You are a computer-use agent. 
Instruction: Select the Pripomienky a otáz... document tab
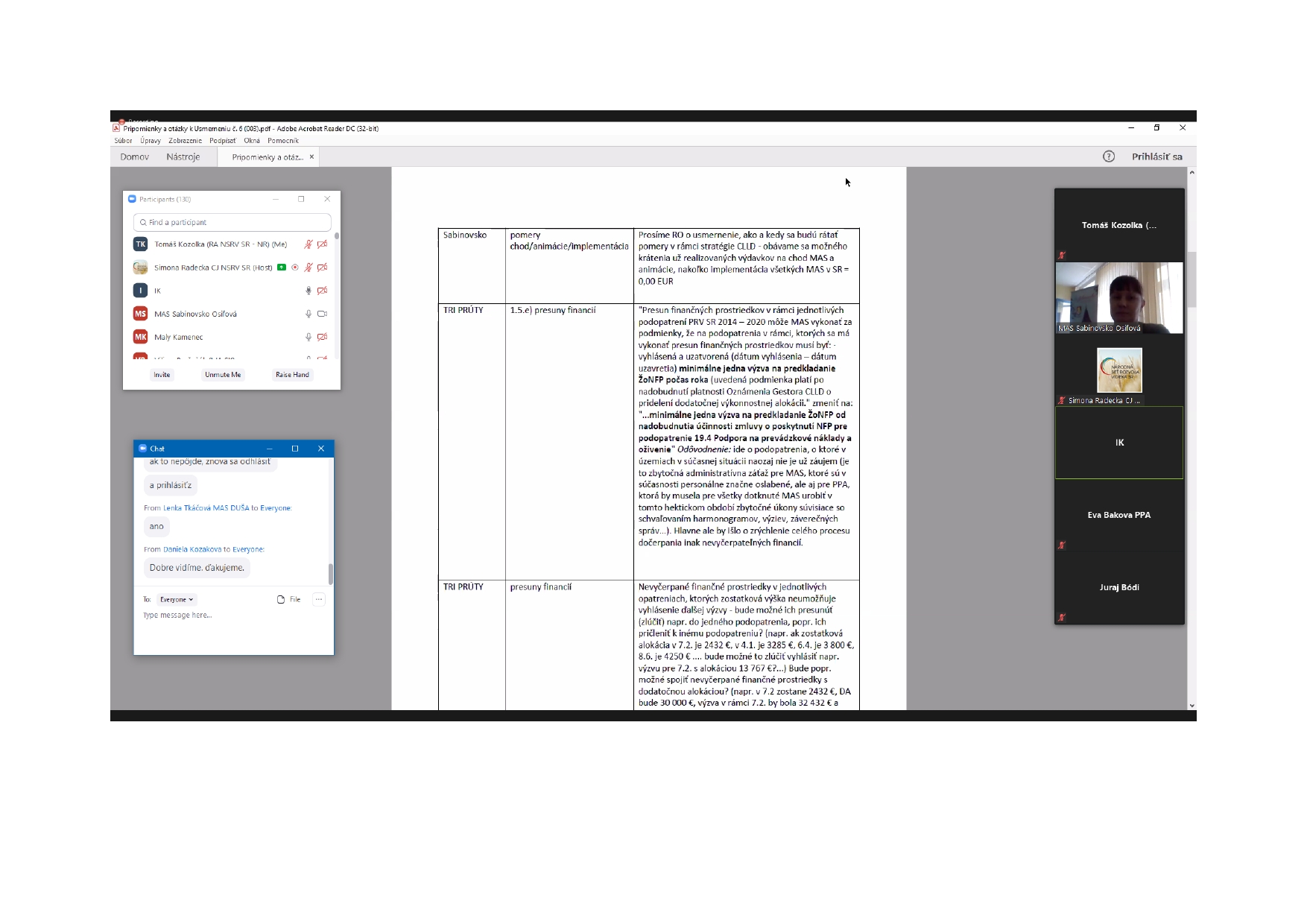(268, 157)
